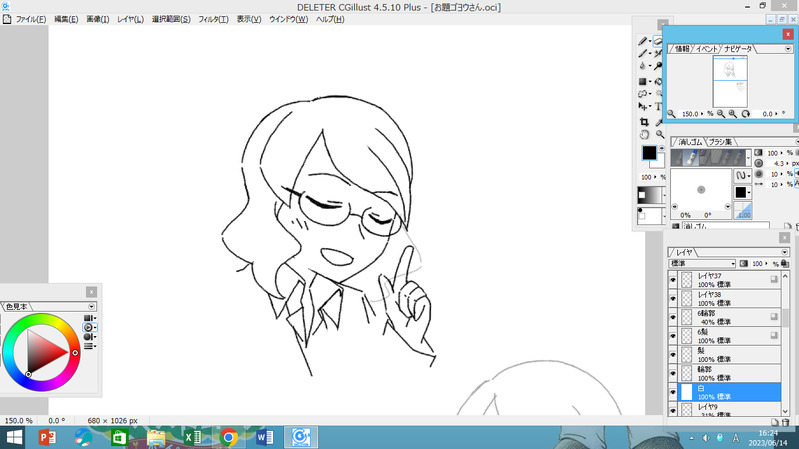Toggle the layer lock icon
This screenshot has width=799, height=449.
pyautogui.click(x=784, y=263)
